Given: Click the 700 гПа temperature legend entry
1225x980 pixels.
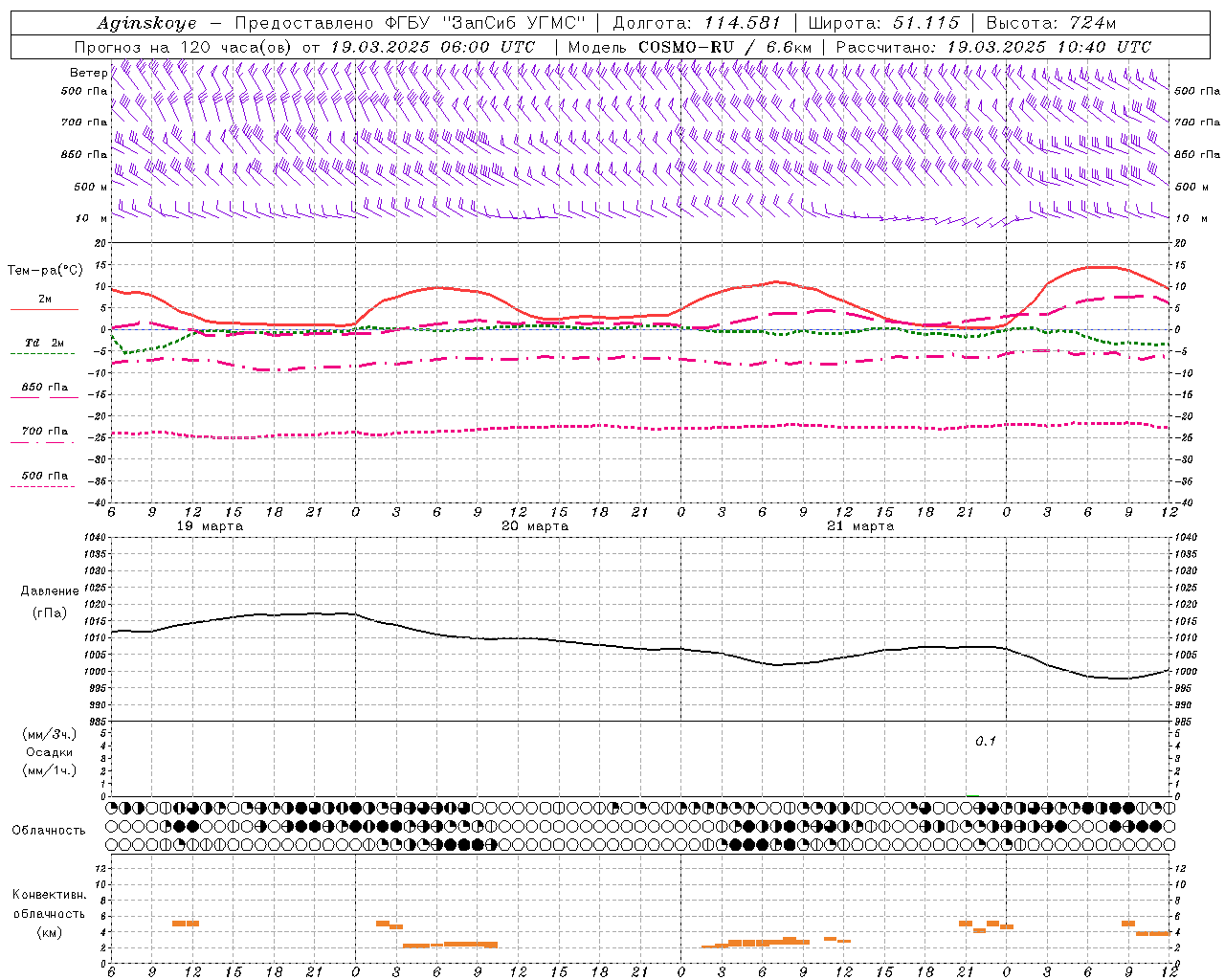Looking at the screenshot, I should point(45,431).
